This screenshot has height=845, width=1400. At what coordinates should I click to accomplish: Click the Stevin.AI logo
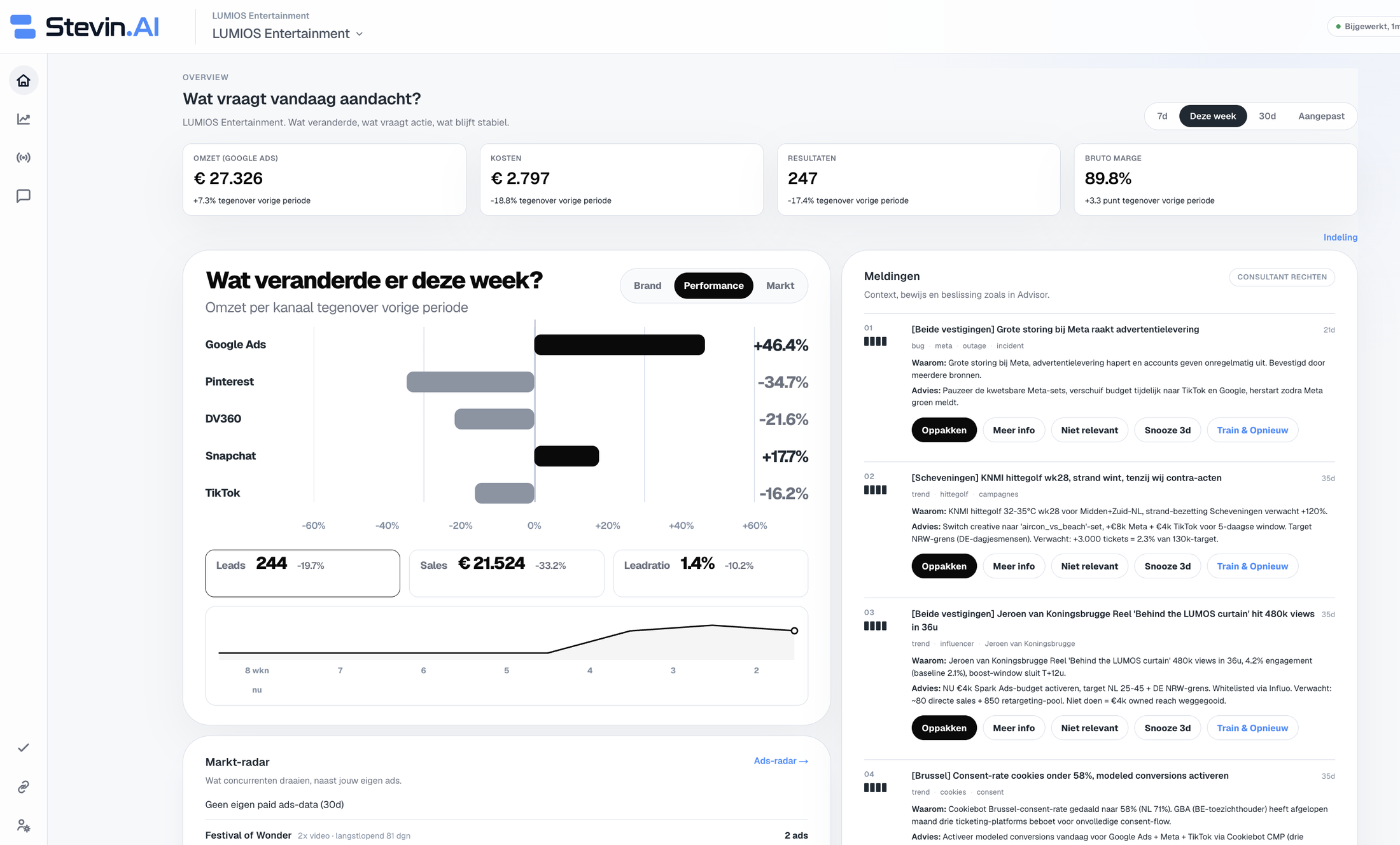pos(85,27)
